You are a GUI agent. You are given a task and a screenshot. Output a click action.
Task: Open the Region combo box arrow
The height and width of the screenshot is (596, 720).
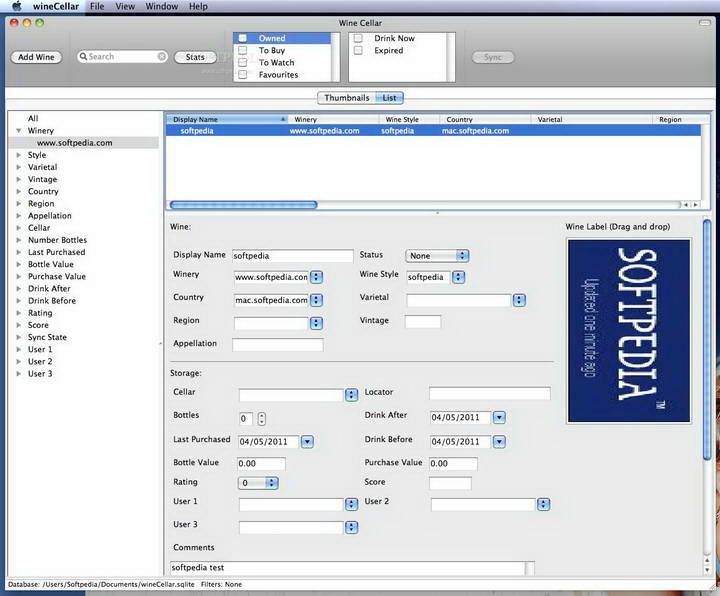tap(316, 323)
